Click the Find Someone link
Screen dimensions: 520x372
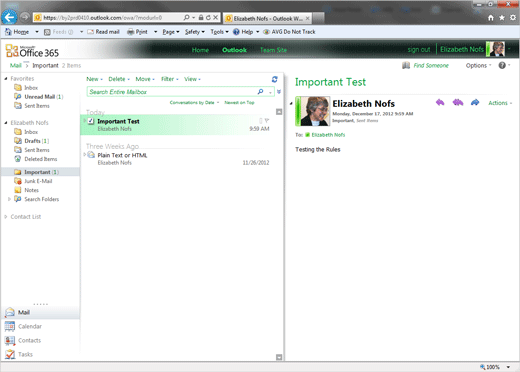(x=431, y=65)
